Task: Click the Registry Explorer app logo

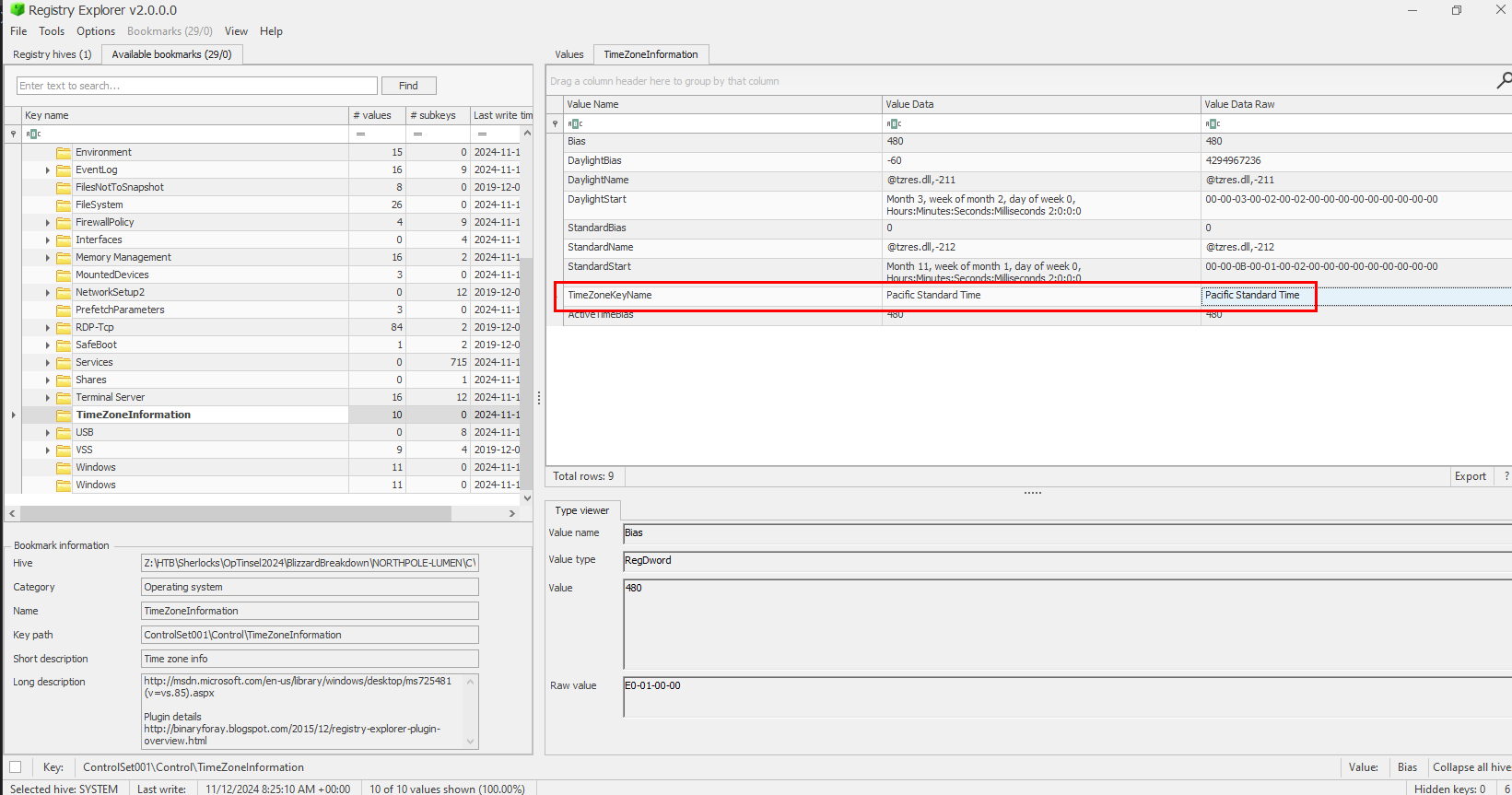Action: pos(17,10)
